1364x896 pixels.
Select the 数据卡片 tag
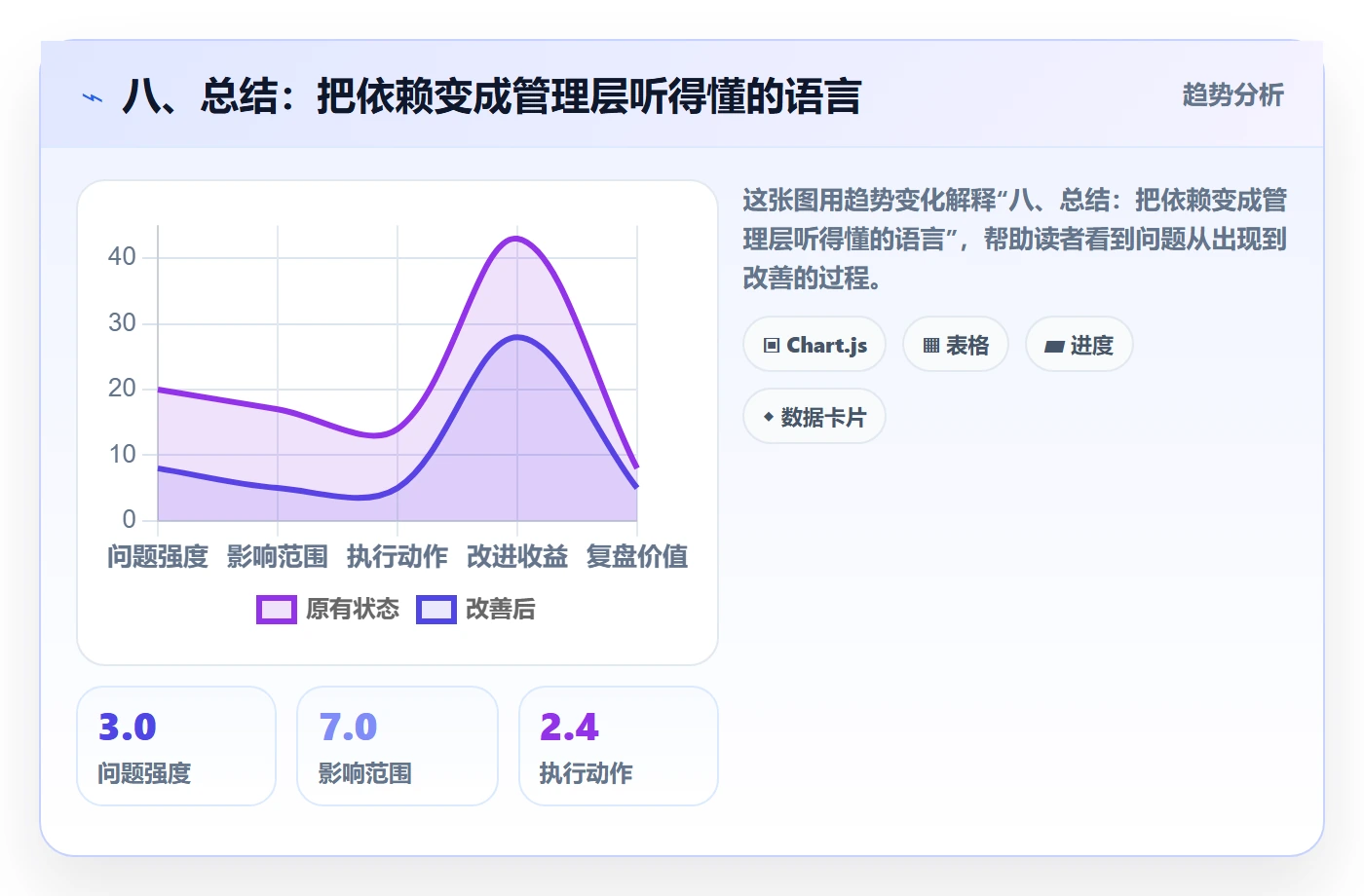pyautogui.click(x=815, y=417)
